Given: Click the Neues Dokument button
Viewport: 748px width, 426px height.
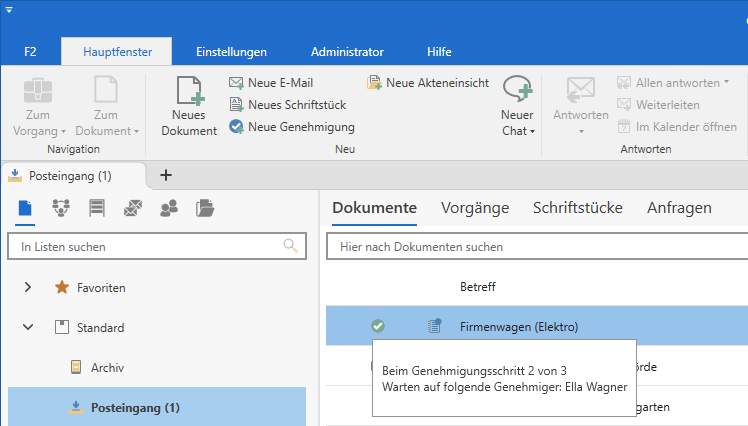Looking at the screenshot, I should click(x=189, y=108).
